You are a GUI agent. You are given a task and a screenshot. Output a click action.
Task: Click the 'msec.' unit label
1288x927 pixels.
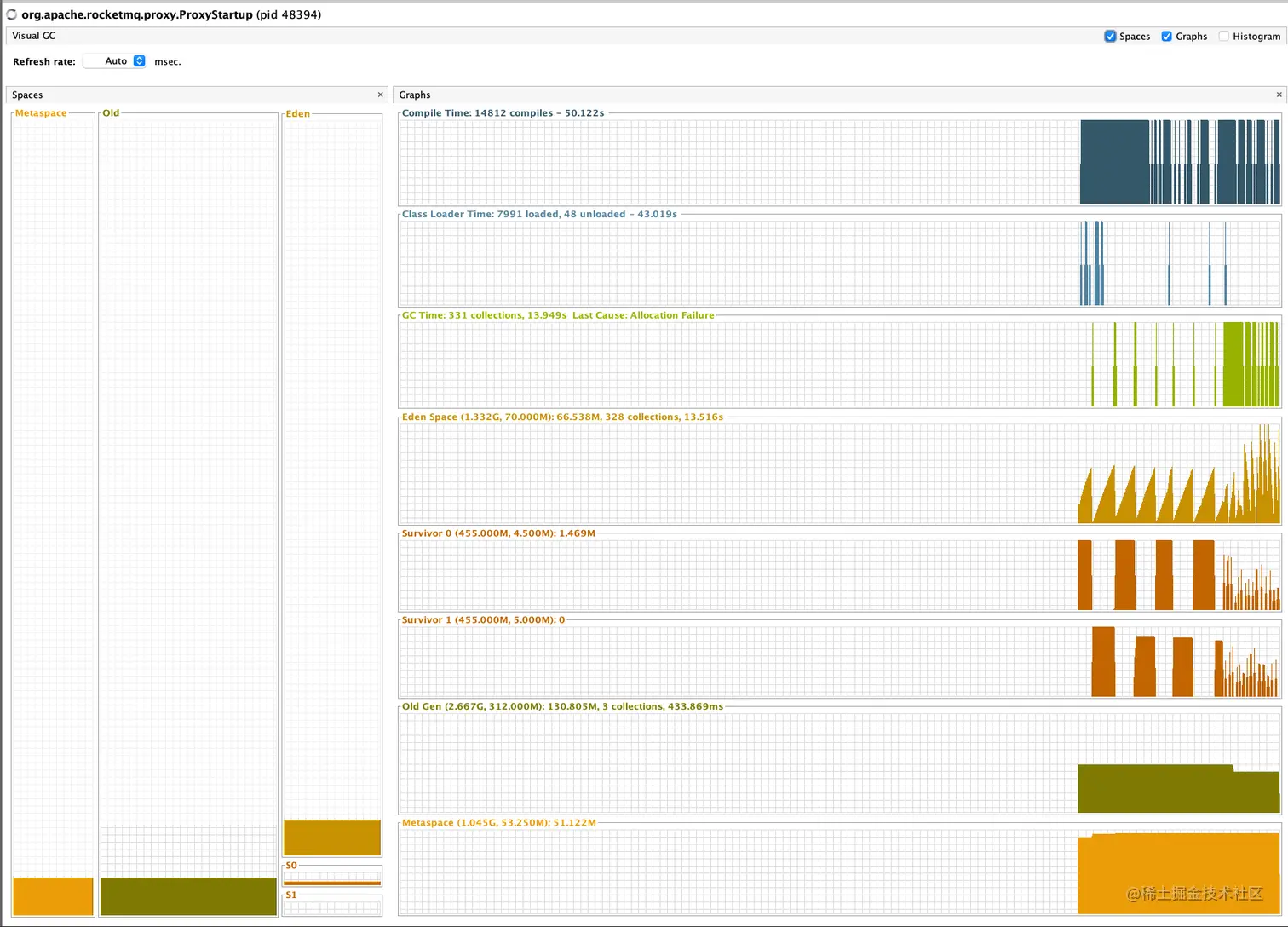168,61
